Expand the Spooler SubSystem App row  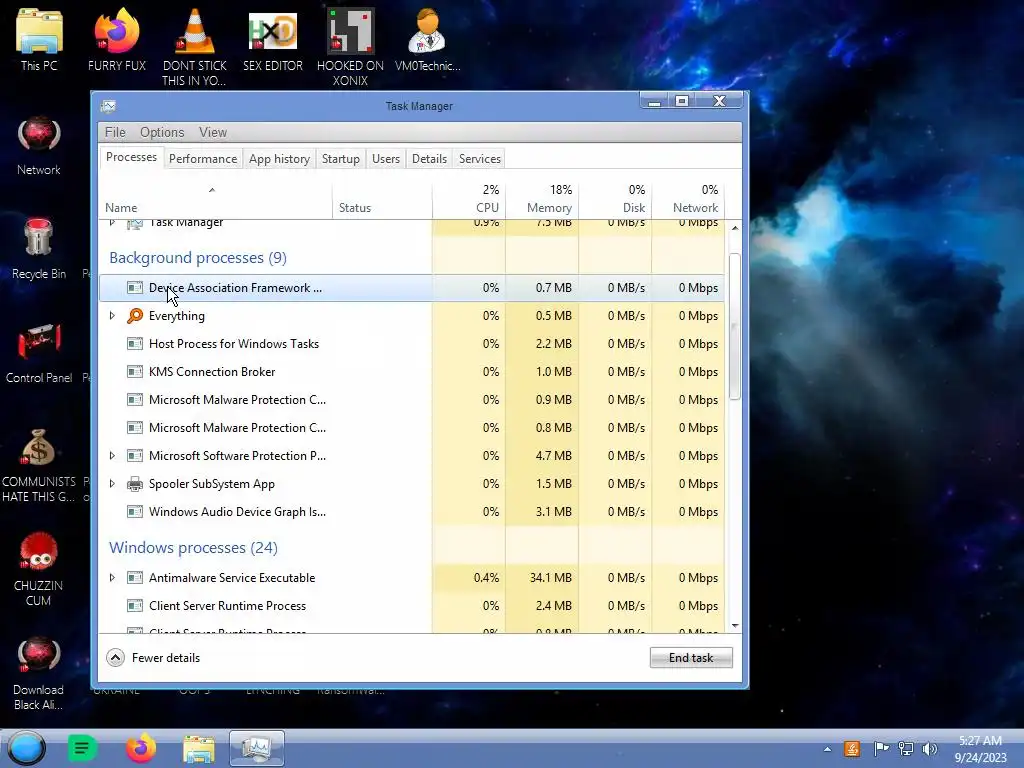pyautogui.click(x=112, y=484)
